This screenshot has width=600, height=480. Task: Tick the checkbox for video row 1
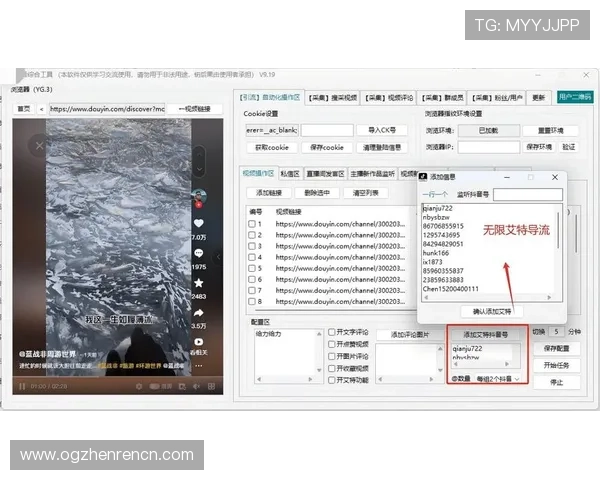click(x=252, y=224)
